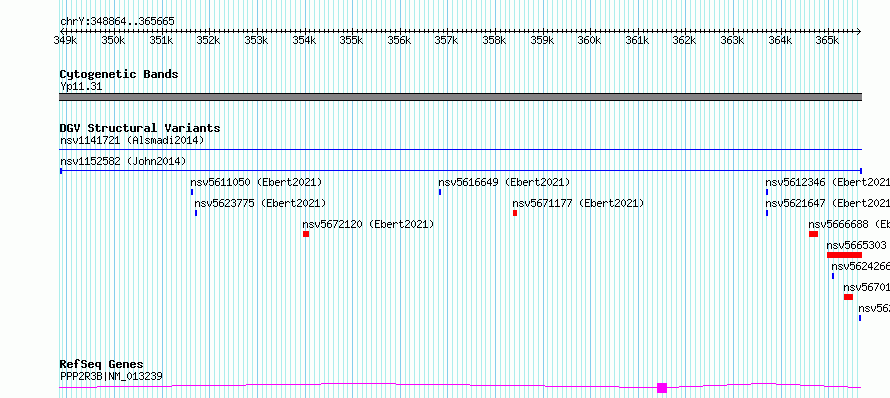Screen dimensions: 890x398
Task: Click the 365k ruler tick label
Action: click(x=827, y=40)
